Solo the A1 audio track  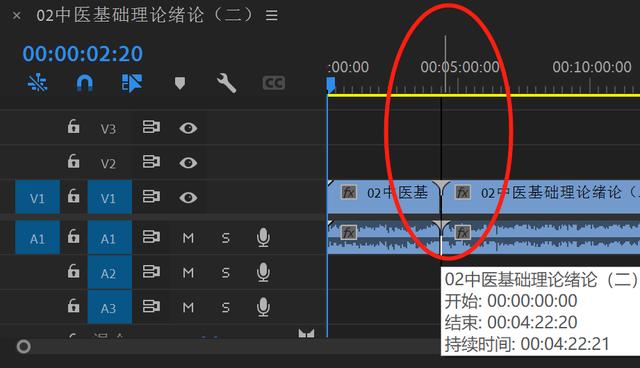tap(225, 237)
